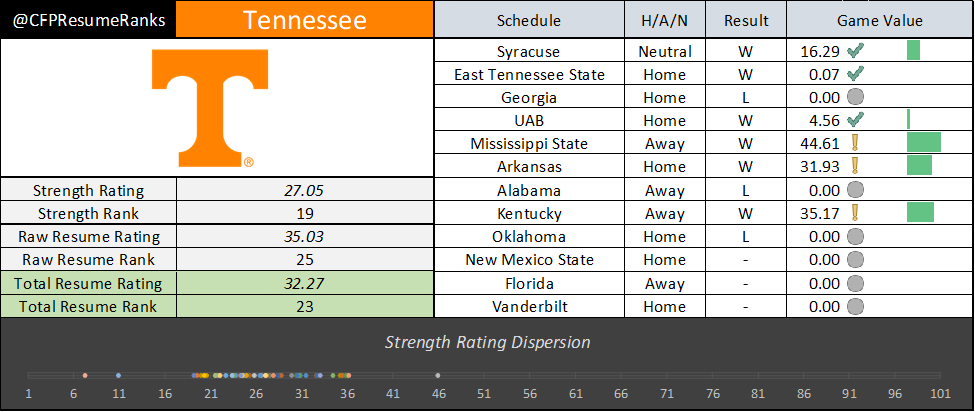Screen dimensions: 975x412
Task: Click the gray circle icon in Alabama row
Action: click(855, 190)
